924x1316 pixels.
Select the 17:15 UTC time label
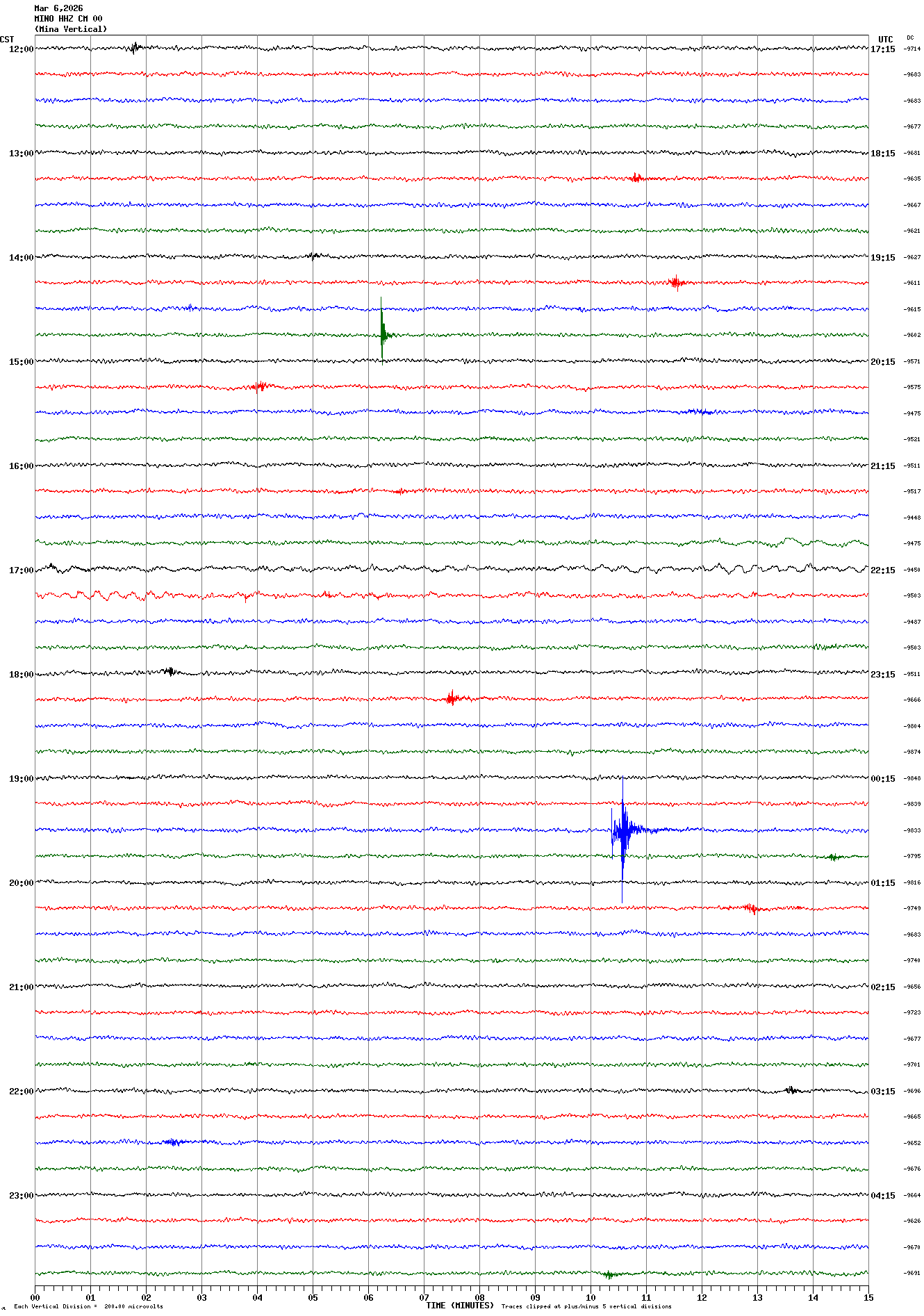pyautogui.click(x=882, y=49)
